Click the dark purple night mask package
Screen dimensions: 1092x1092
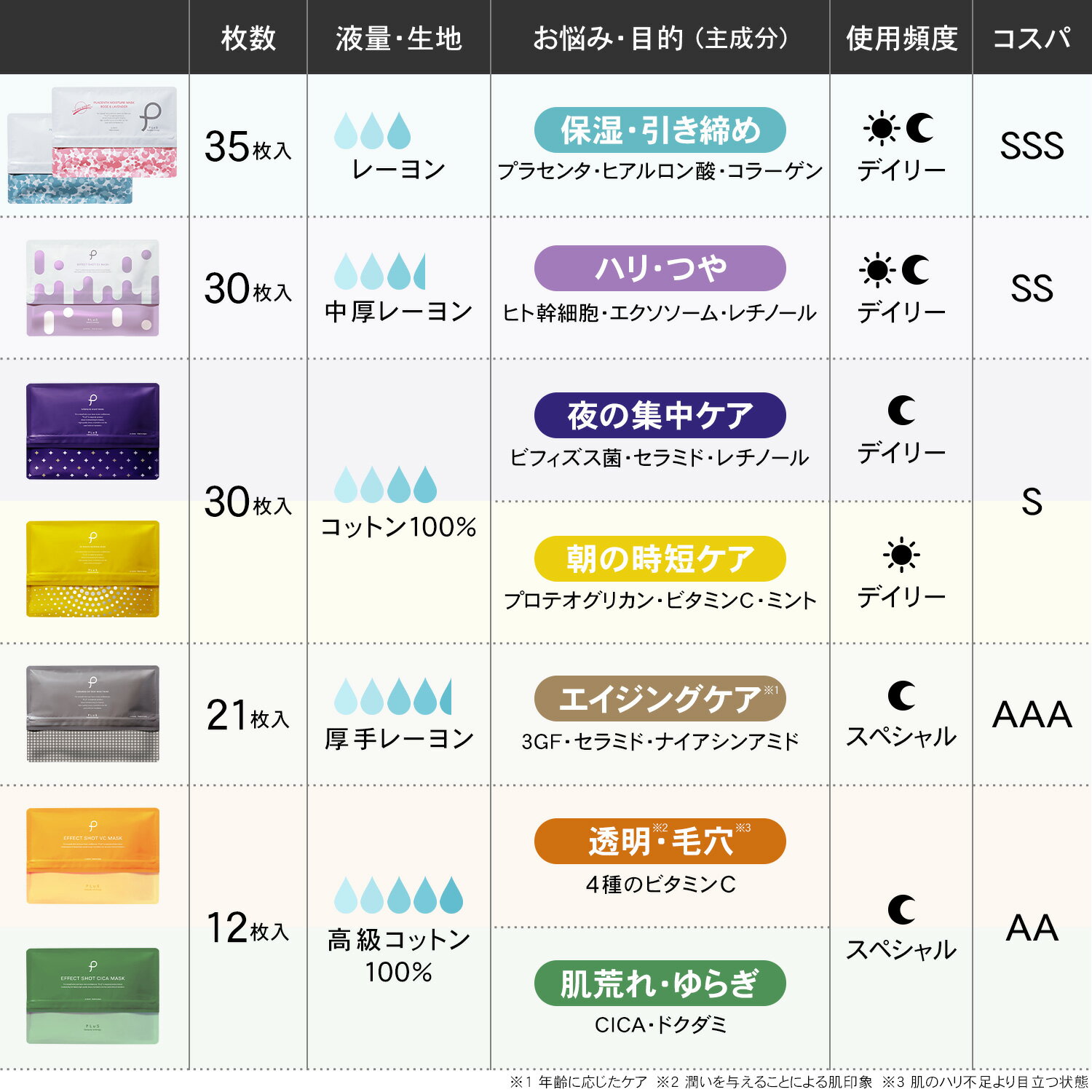(92, 431)
